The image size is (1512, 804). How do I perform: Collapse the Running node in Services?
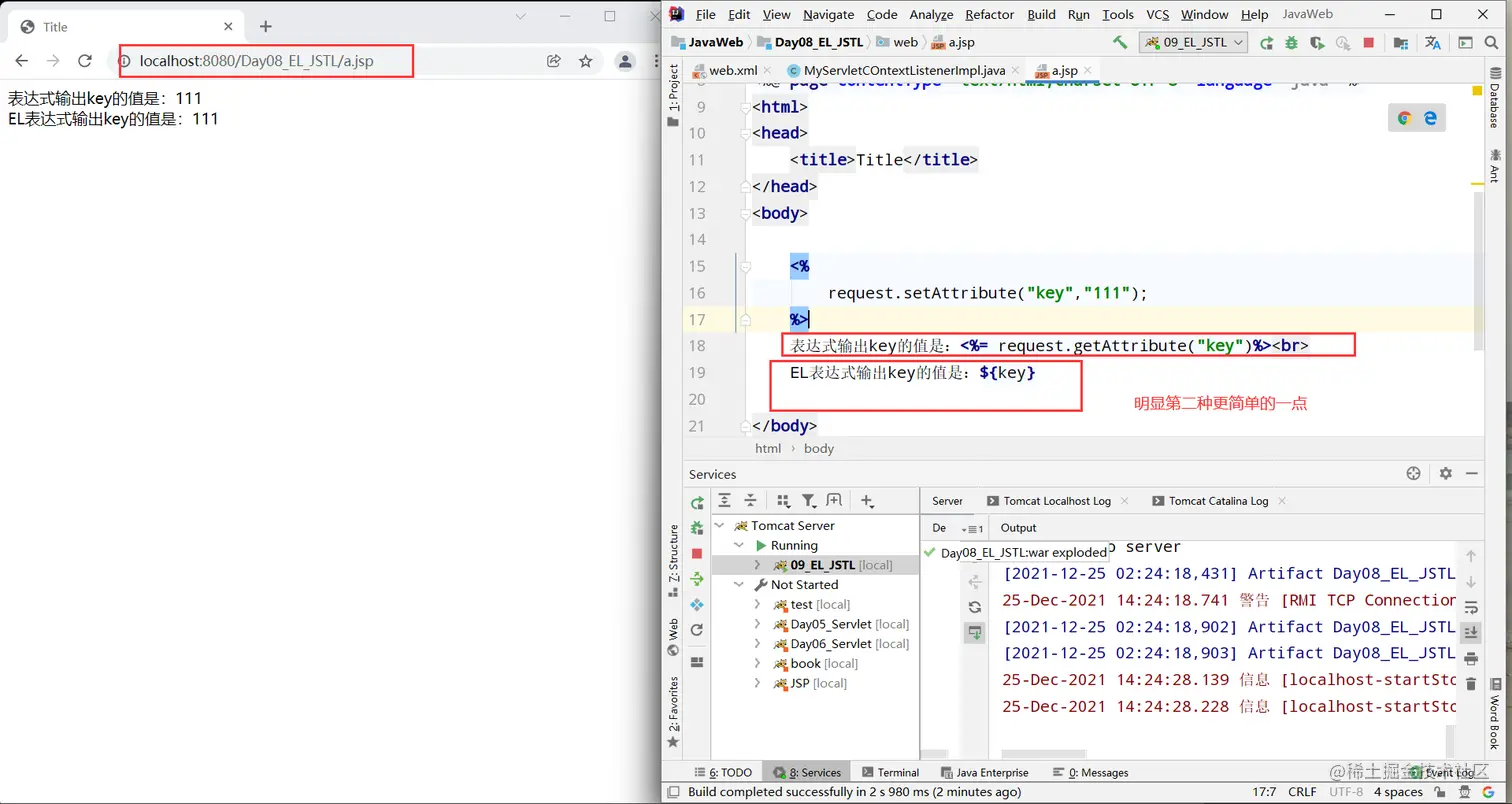click(739, 546)
